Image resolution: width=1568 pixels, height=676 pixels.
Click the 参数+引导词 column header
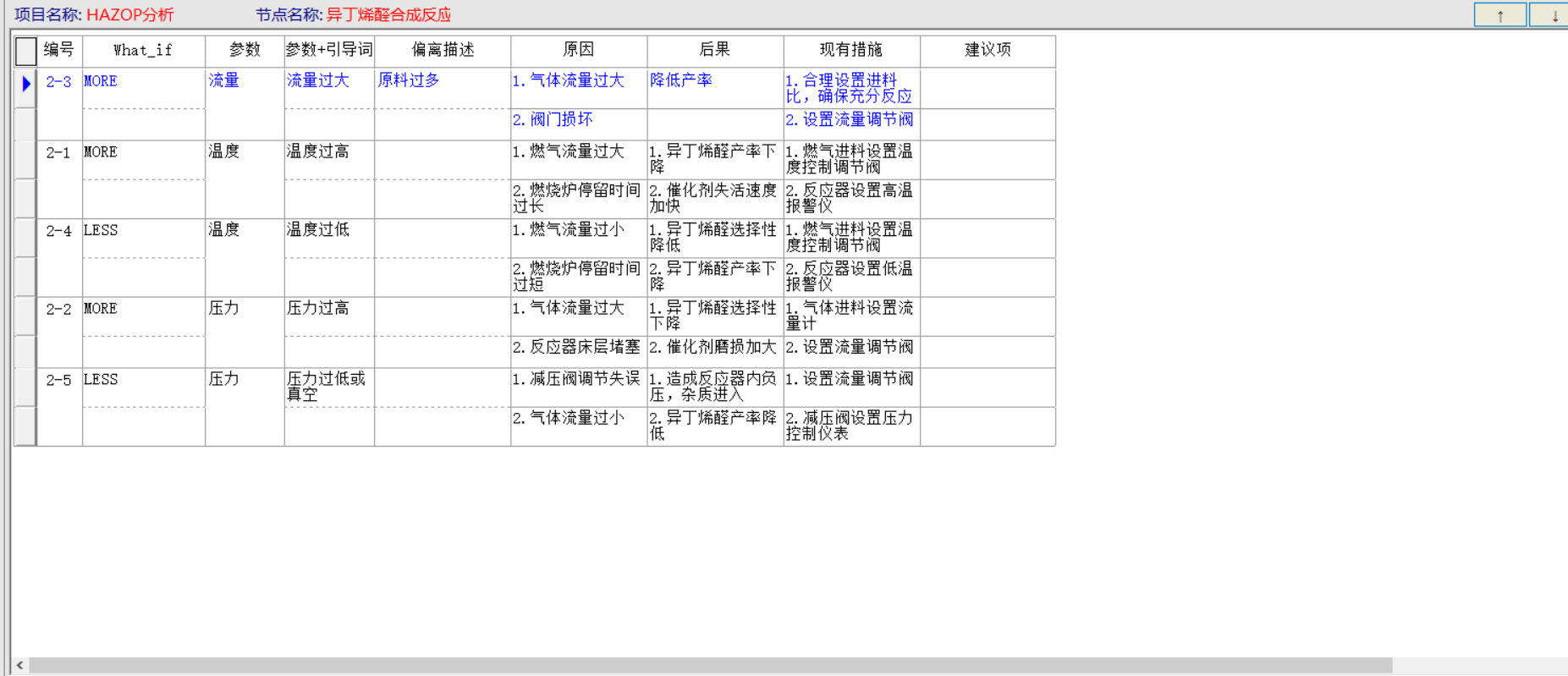(x=329, y=50)
